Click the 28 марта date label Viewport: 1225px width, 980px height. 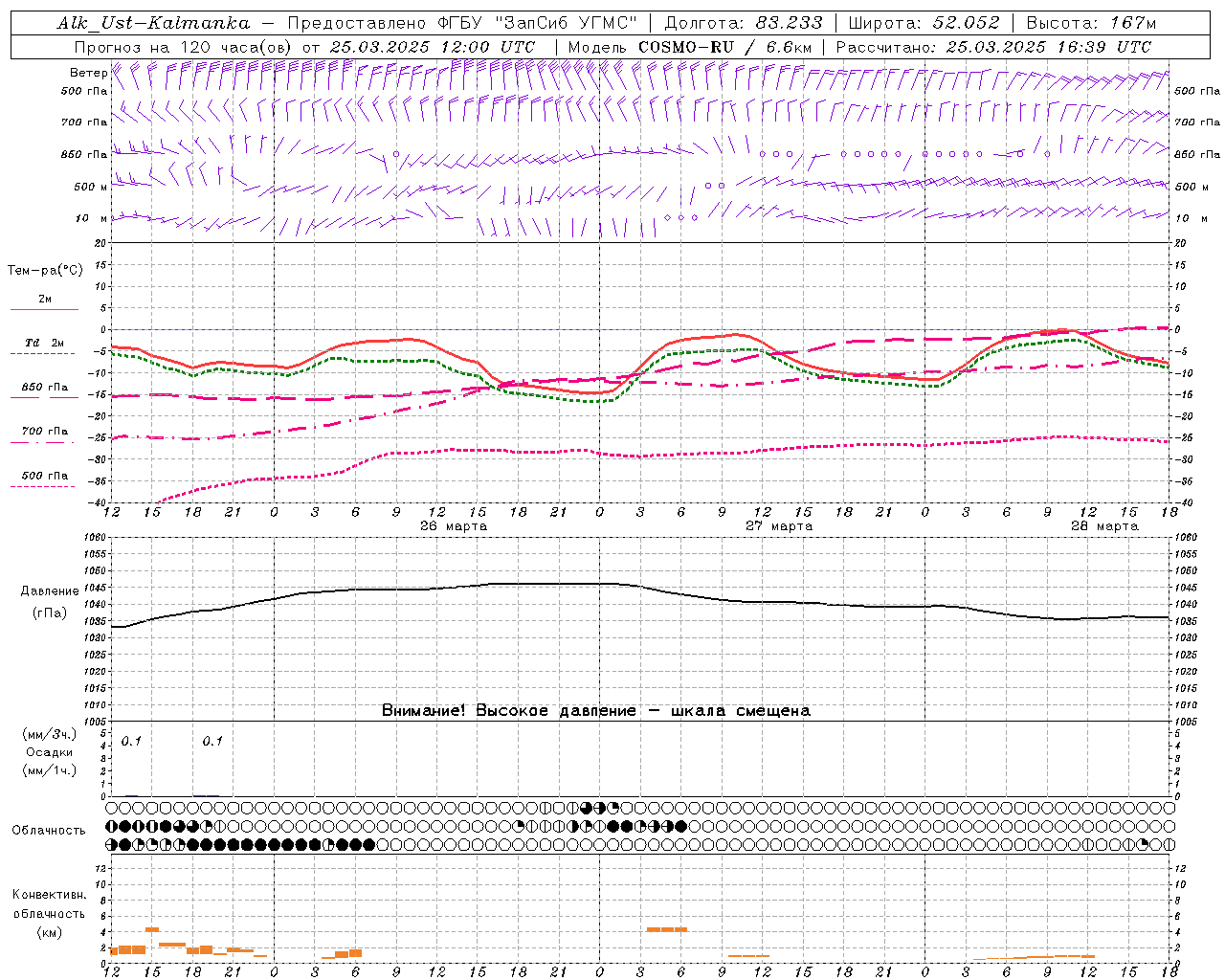point(1104,526)
